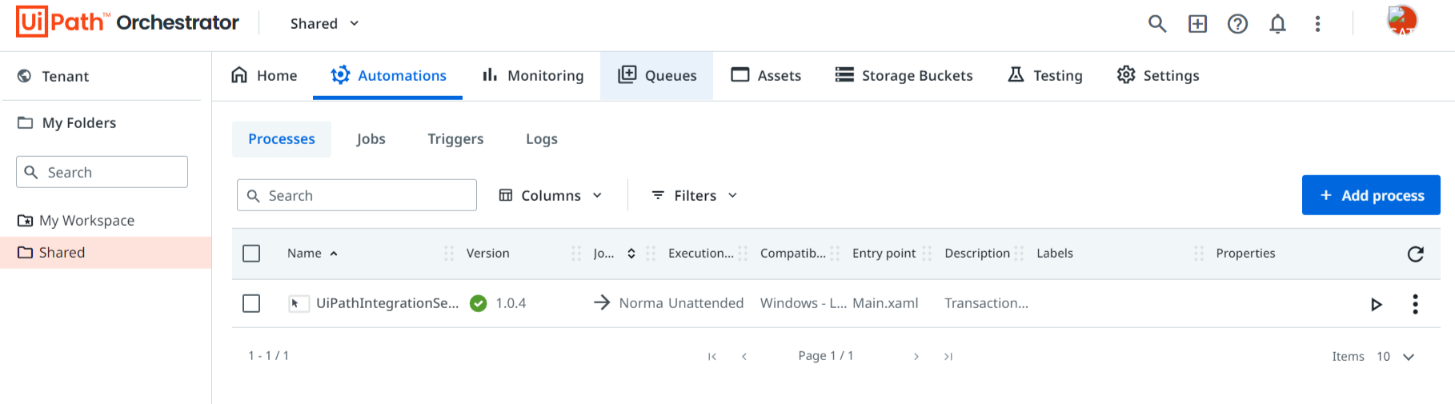Go to previous page
The width and height of the screenshot is (1455, 404).
point(744,356)
